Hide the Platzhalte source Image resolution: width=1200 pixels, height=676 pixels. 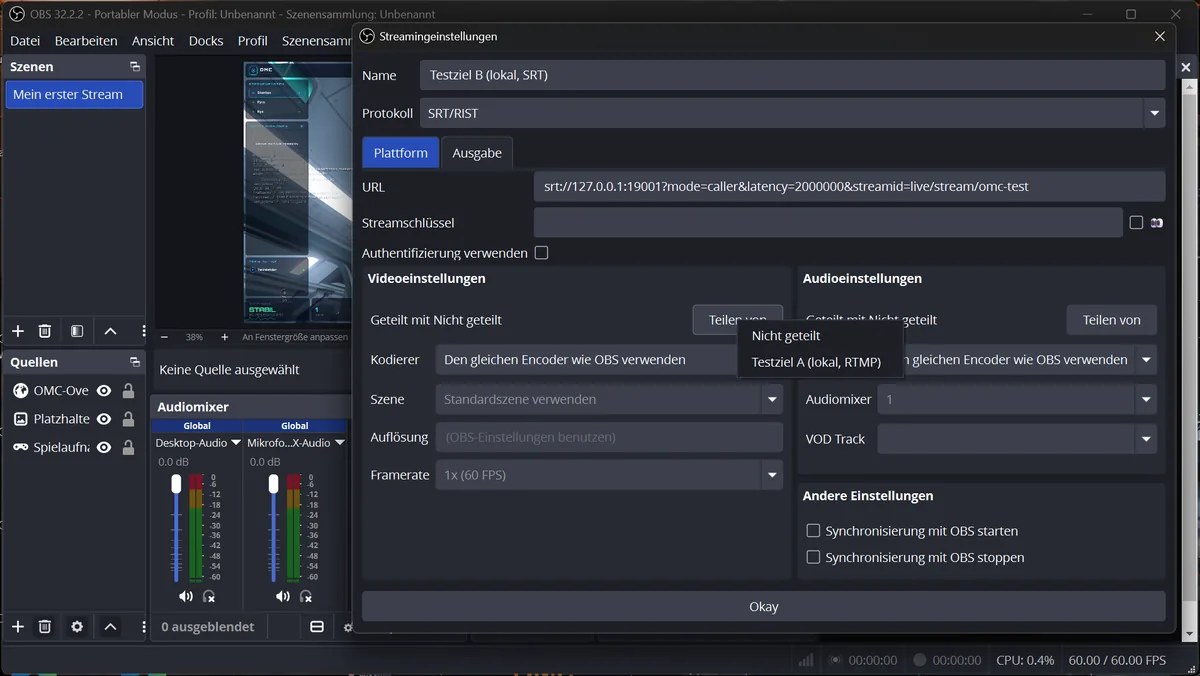pyautogui.click(x=103, y=419)
